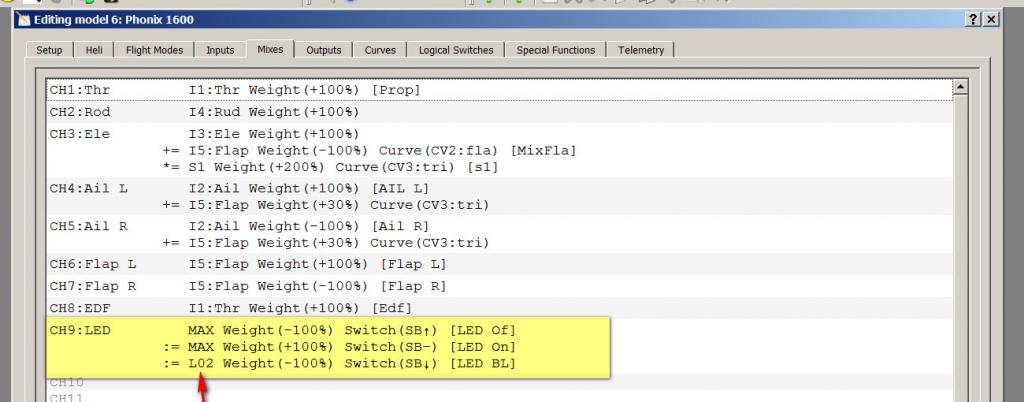Switch to the Setup tab
Viewport: 1024px width, 402px height.
click(x=49, y=50)
